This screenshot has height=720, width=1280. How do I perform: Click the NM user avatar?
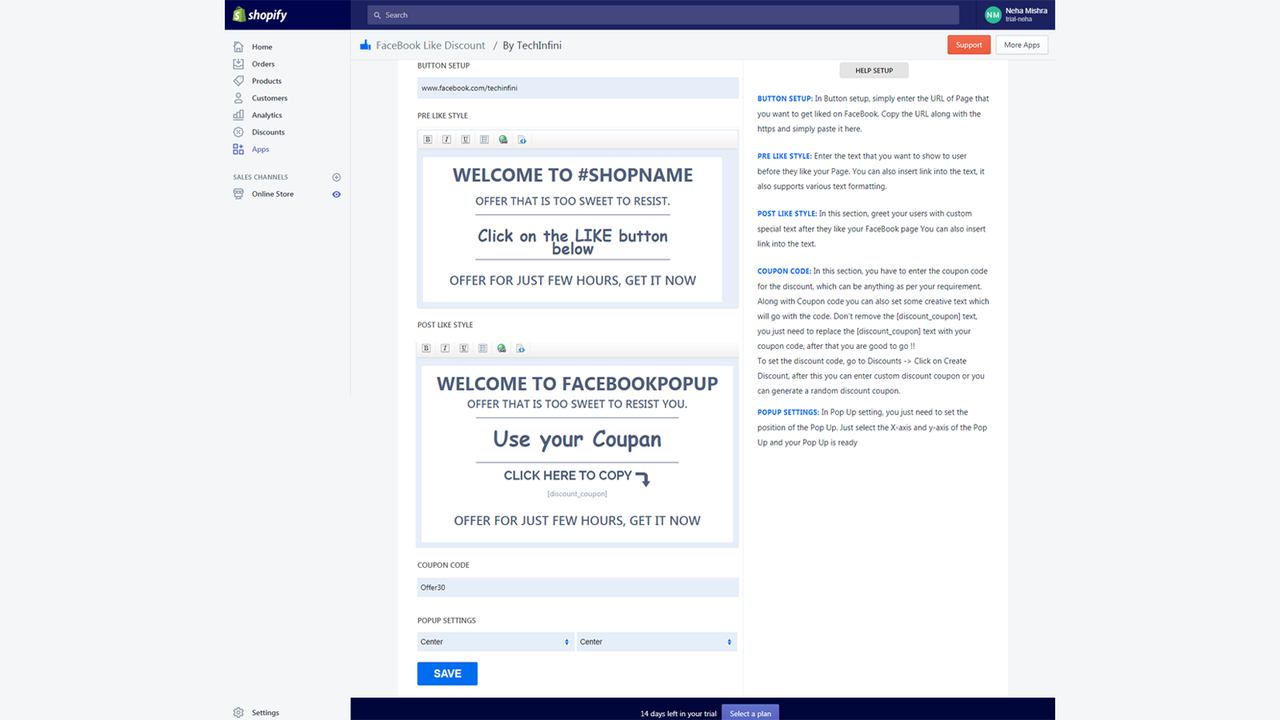pos(993,15)
